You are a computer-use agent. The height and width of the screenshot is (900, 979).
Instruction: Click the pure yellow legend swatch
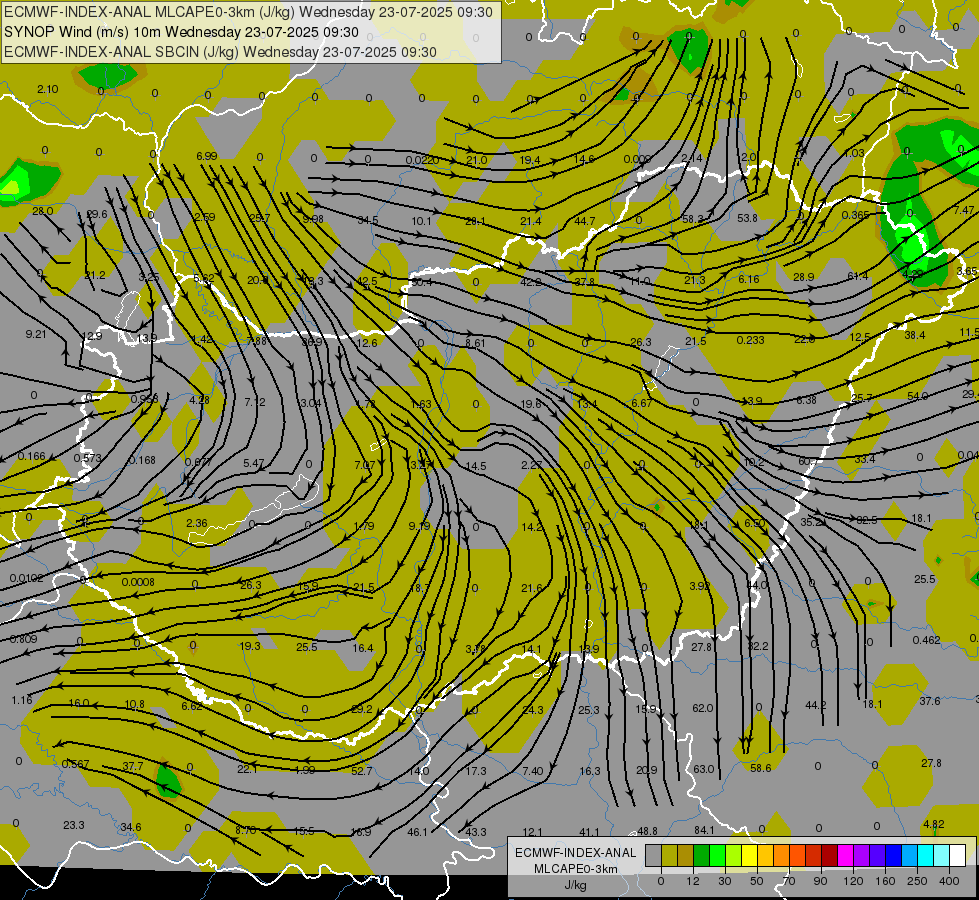point(749,856)
